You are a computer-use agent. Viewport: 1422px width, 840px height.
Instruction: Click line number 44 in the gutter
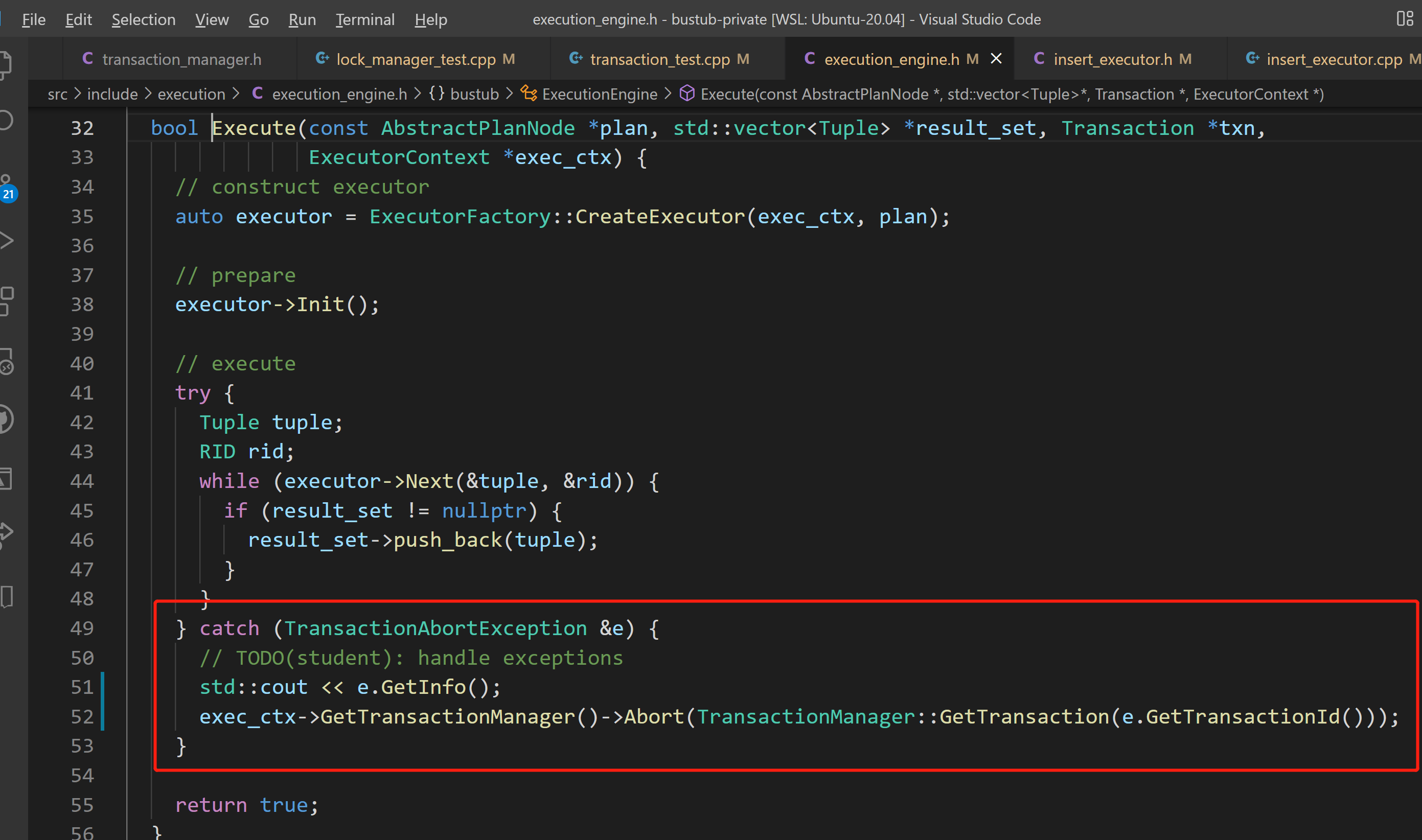(x=82, y=481)
